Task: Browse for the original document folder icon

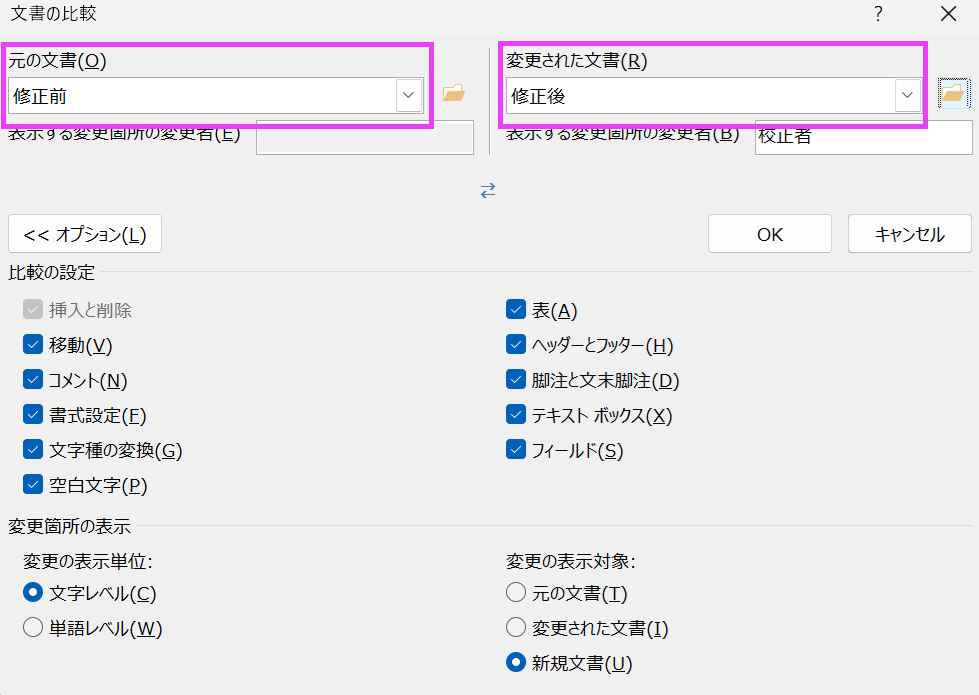Action: pos(454,94)
